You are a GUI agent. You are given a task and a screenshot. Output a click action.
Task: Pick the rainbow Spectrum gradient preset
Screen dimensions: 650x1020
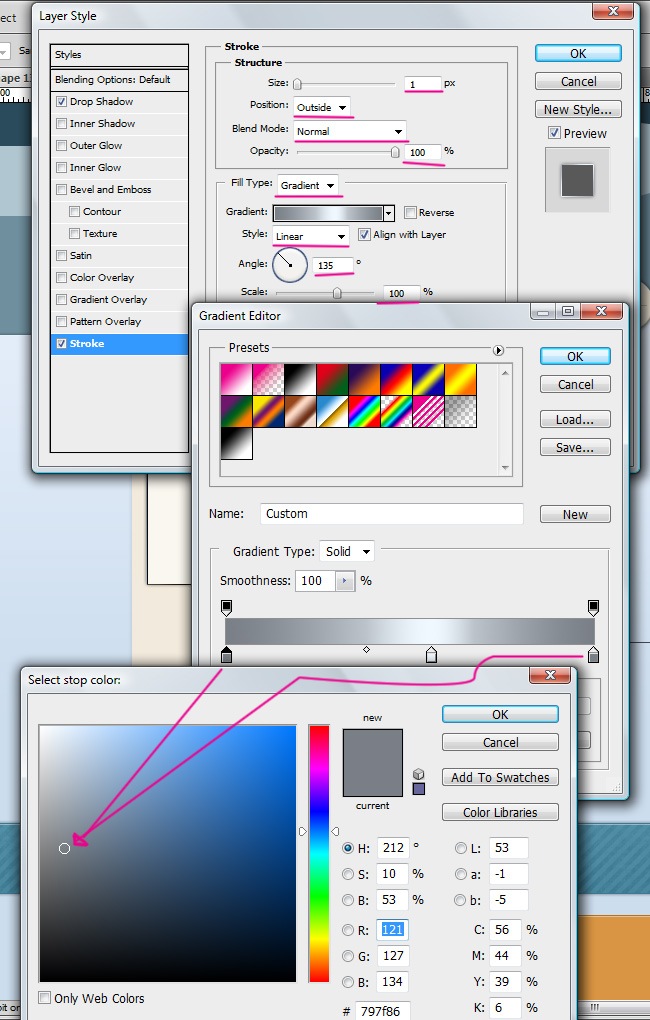pyautogui.click(x=364, y=412)
